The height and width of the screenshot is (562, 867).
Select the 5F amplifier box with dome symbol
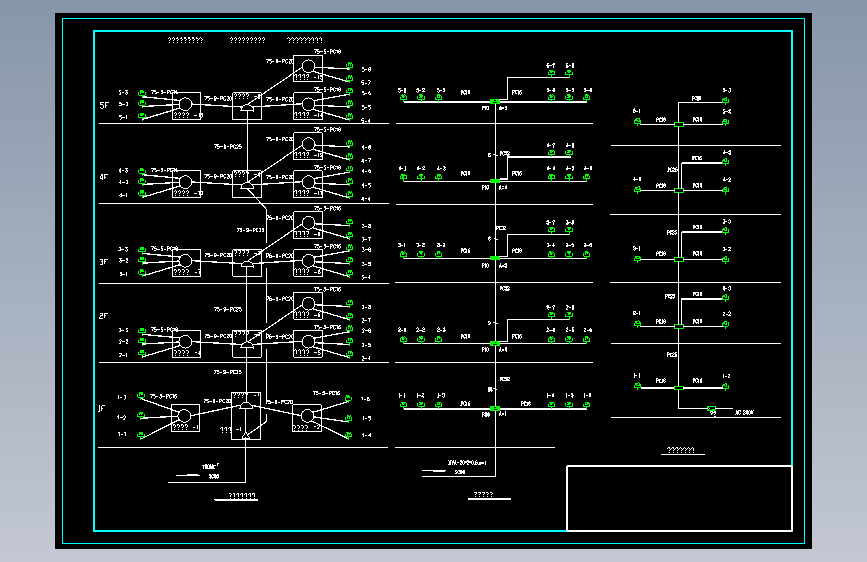[x=247, y=106]
